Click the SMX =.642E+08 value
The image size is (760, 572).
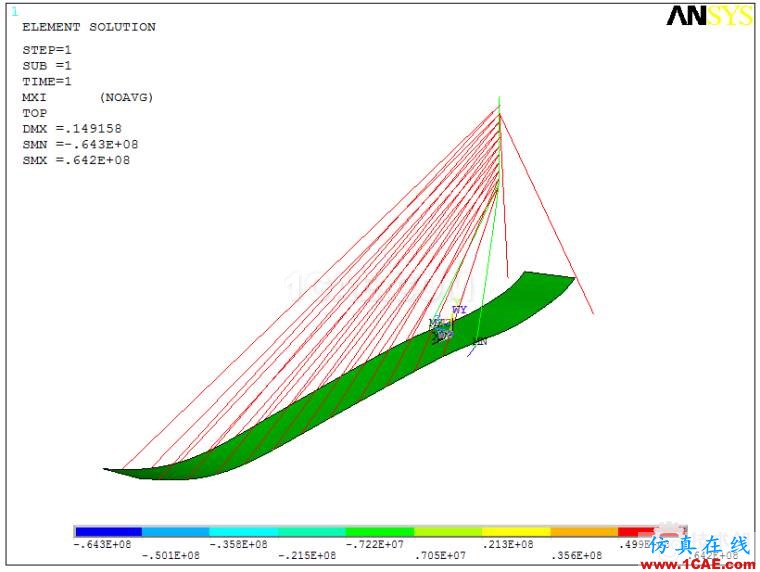76,160
